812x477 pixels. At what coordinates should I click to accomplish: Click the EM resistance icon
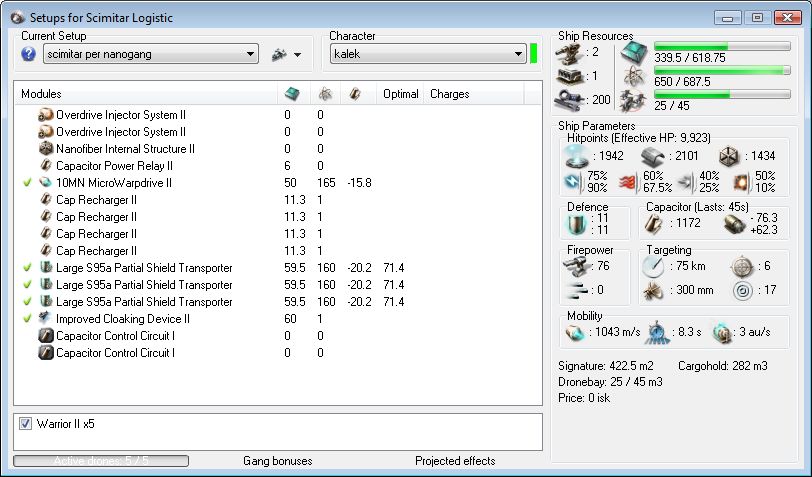(573, 182)
